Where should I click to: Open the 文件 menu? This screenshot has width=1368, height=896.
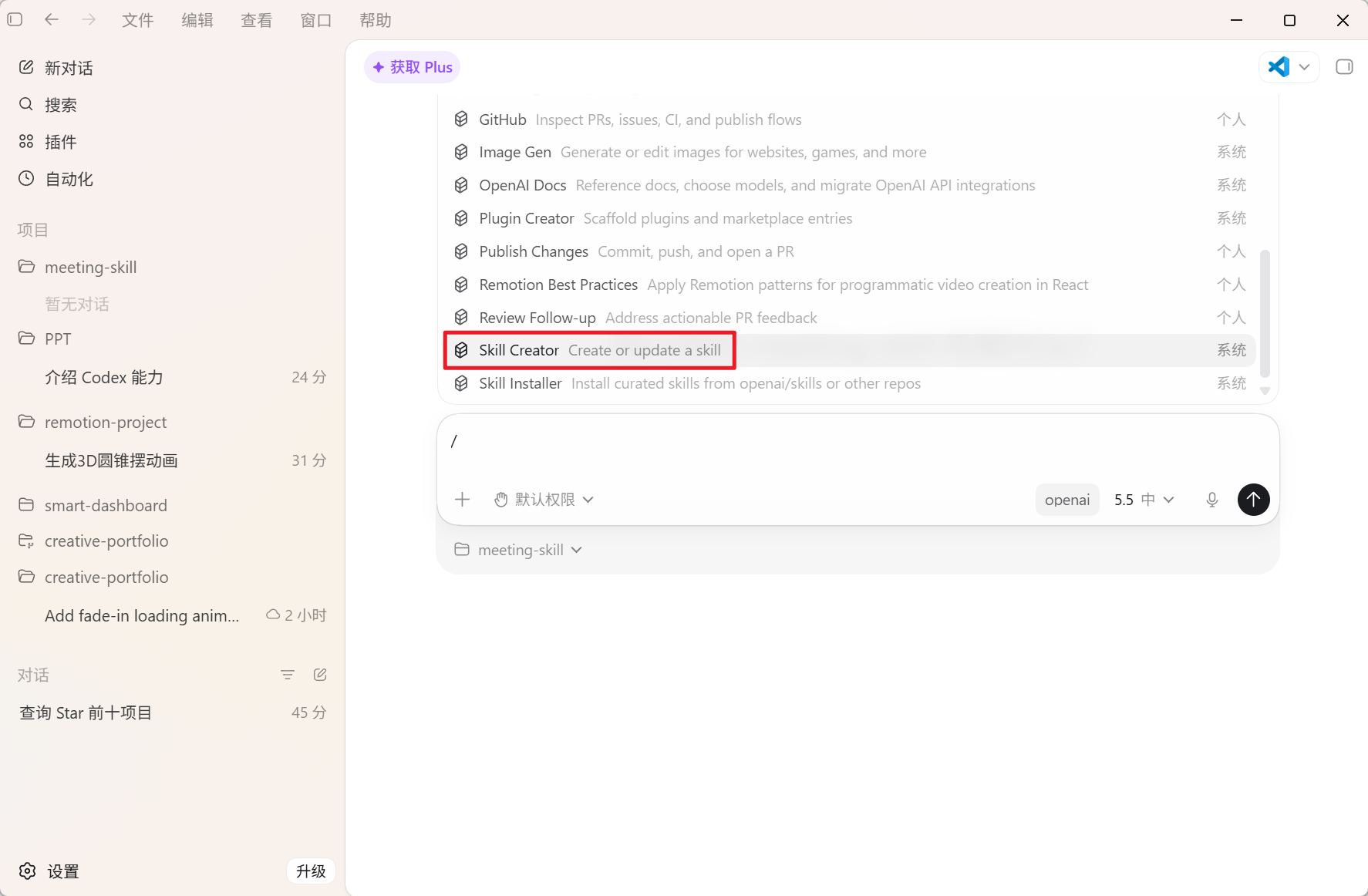pyautogui.click(x=138, y=20)
